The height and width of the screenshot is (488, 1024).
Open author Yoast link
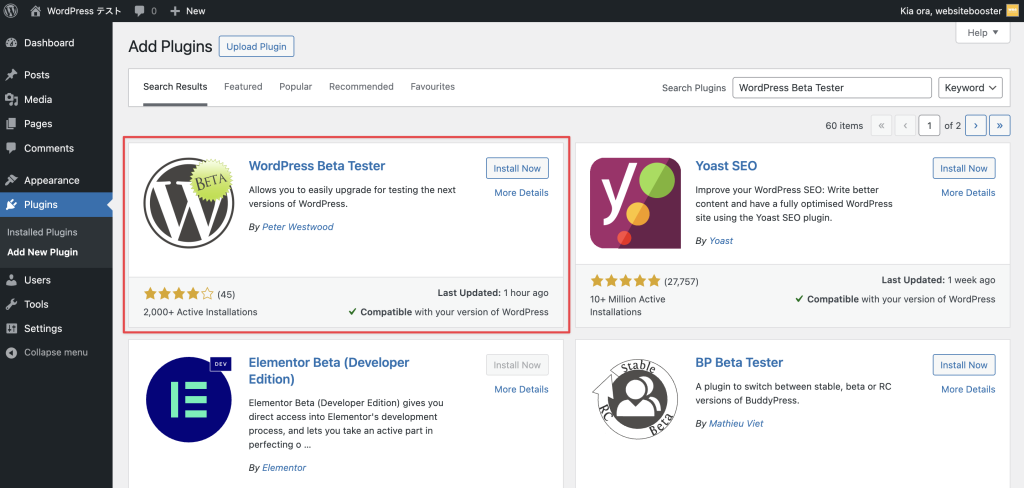coord(721,240)
